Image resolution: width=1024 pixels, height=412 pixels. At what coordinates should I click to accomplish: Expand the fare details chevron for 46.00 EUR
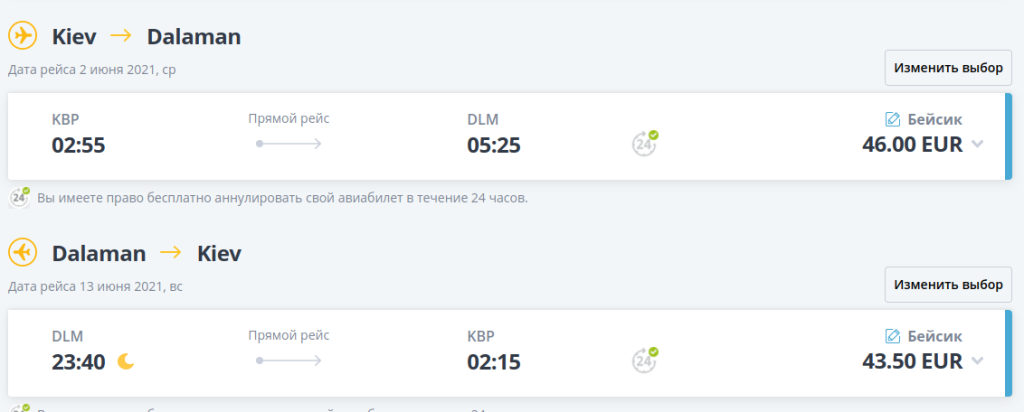tap(978, 144)
